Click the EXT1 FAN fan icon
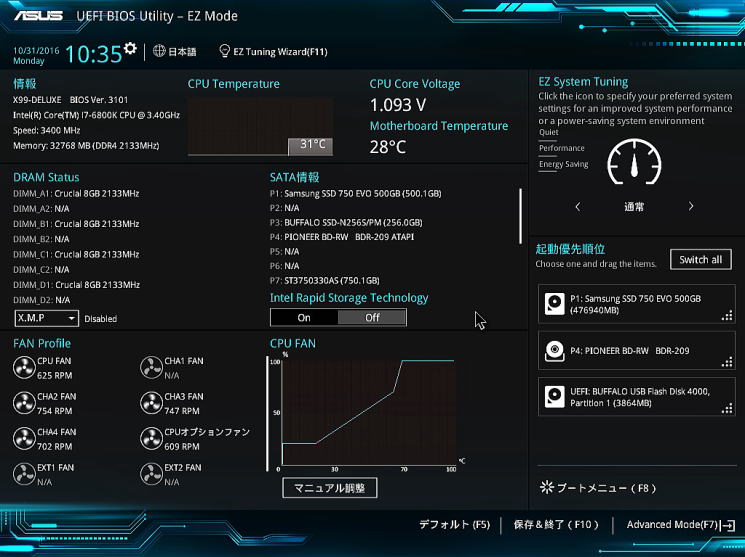The width and height of the screenshot is (745, 557). (24, 474)
